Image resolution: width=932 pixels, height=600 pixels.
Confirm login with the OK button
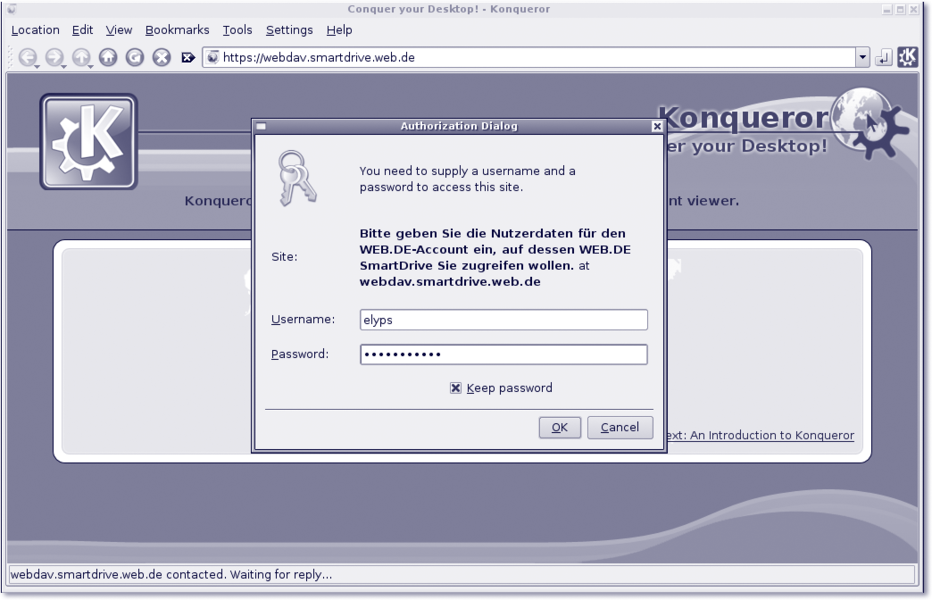(559, 427)
